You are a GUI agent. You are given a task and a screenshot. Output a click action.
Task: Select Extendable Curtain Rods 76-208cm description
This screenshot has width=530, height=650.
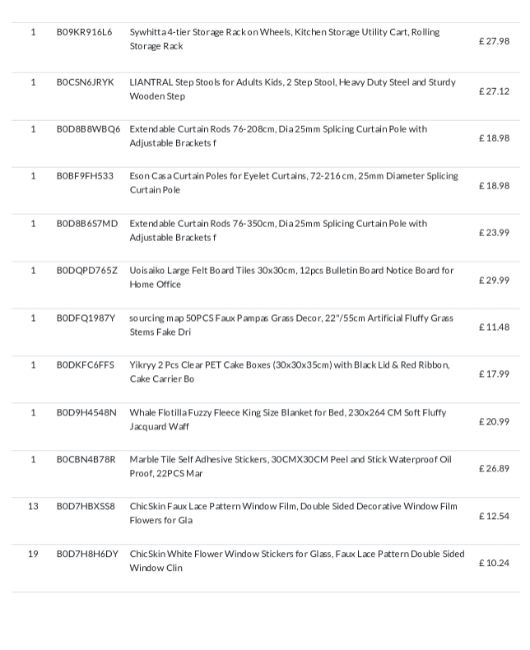click(278, 136)
